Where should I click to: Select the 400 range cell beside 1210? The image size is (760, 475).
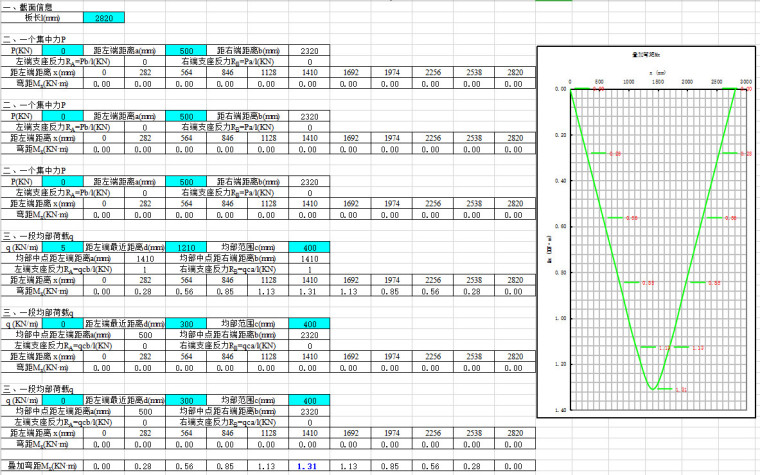pyautogui.click(x=310, y=247)
